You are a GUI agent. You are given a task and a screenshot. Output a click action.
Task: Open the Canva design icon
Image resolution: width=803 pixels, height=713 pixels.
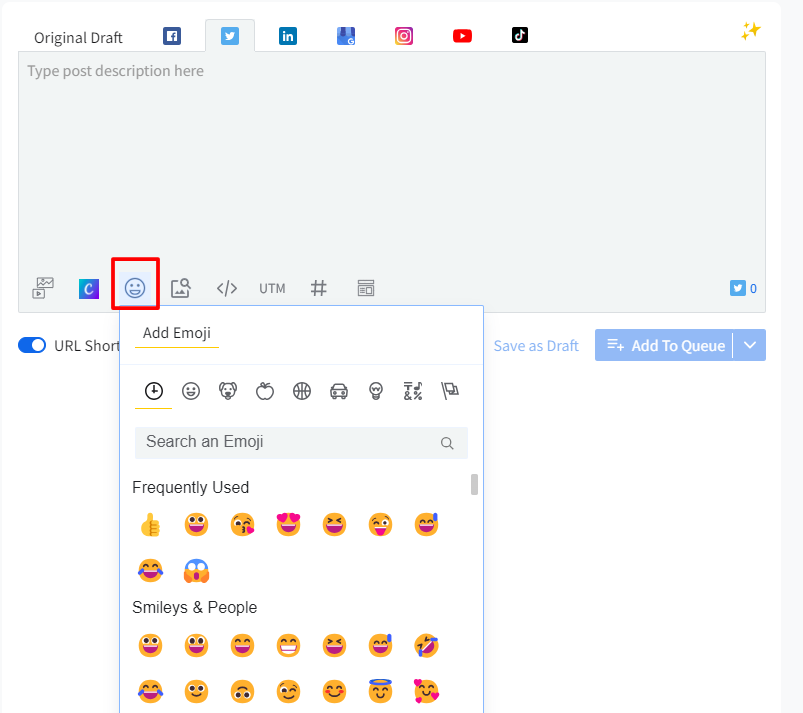(89, 288)
